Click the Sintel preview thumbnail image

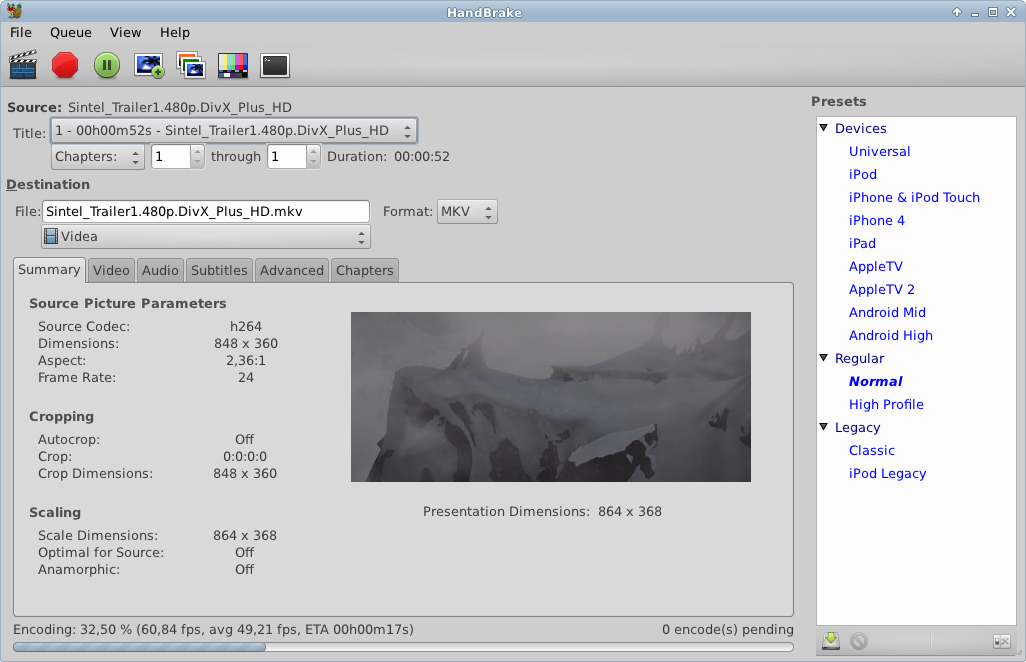point(551,397)
